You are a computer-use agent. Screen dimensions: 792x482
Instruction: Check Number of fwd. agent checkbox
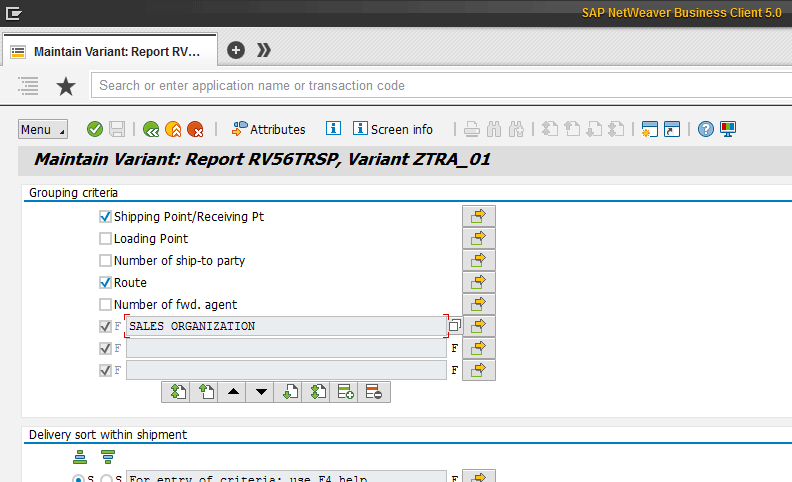click(105, 305)
